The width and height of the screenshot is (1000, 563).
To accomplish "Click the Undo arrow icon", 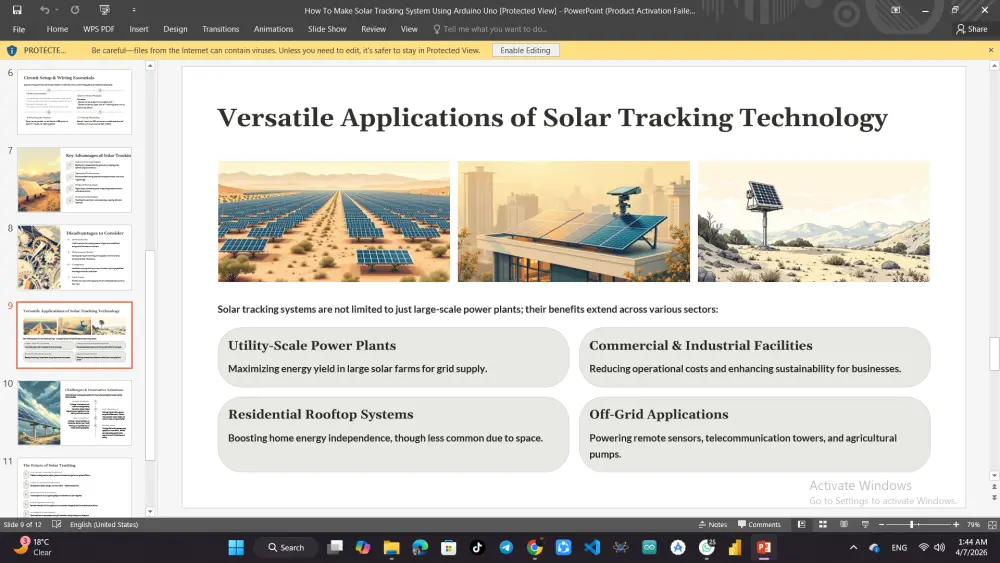I will [x=44, y=10].
